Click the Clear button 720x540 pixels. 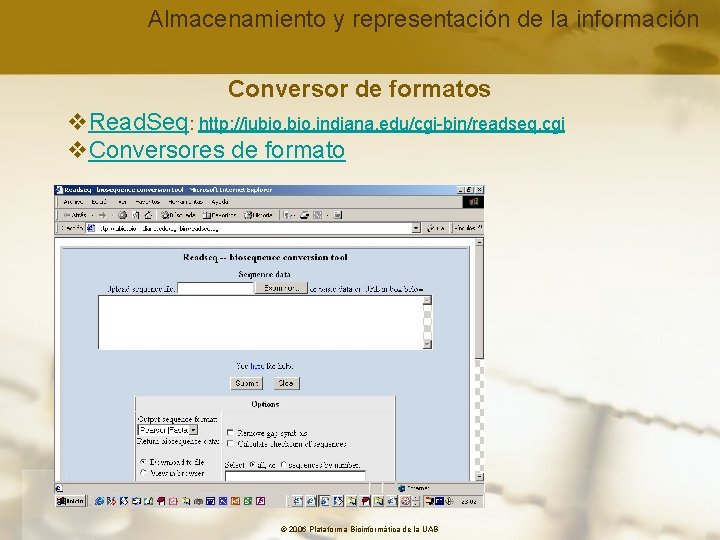coord(286,383)
